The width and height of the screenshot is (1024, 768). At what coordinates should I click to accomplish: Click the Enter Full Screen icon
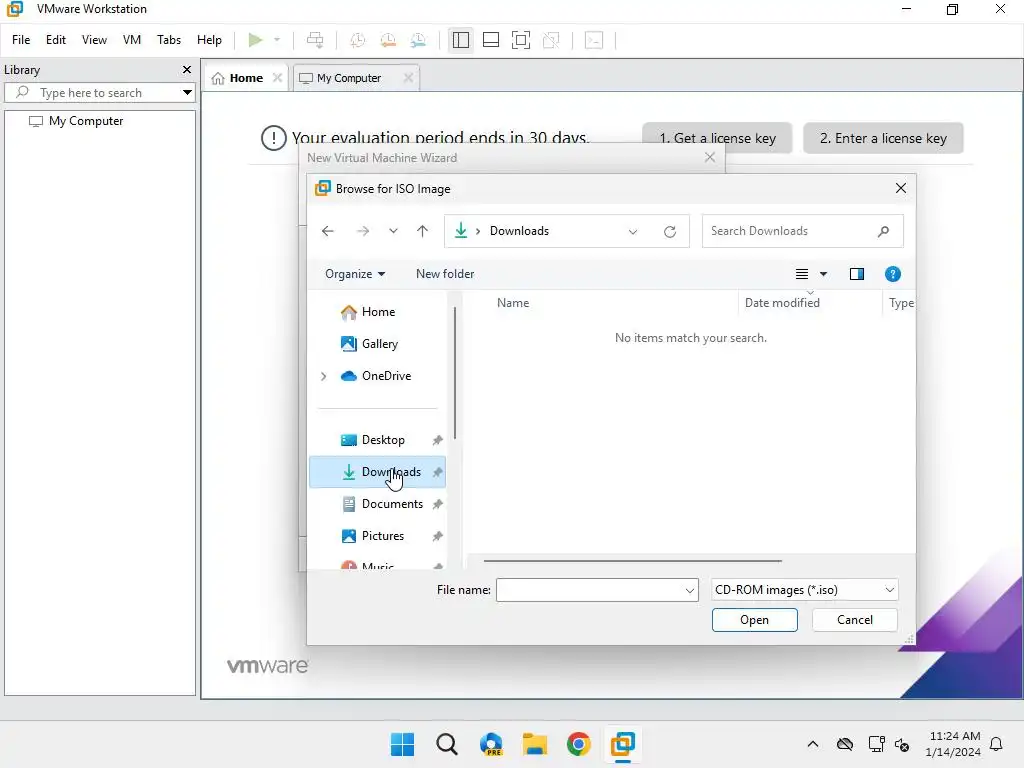520,40
